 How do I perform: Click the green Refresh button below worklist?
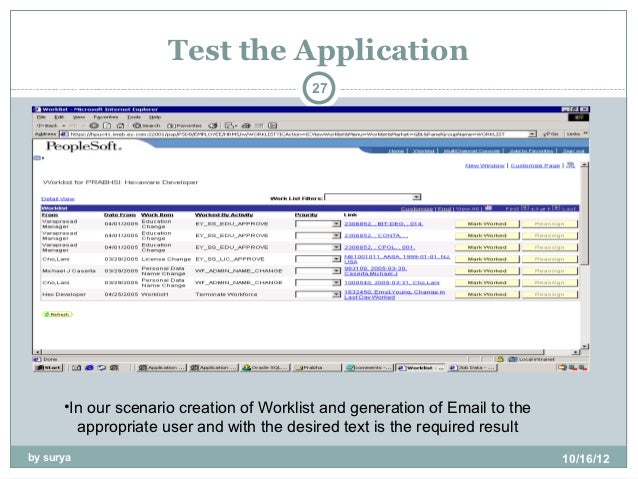[57, 314]
